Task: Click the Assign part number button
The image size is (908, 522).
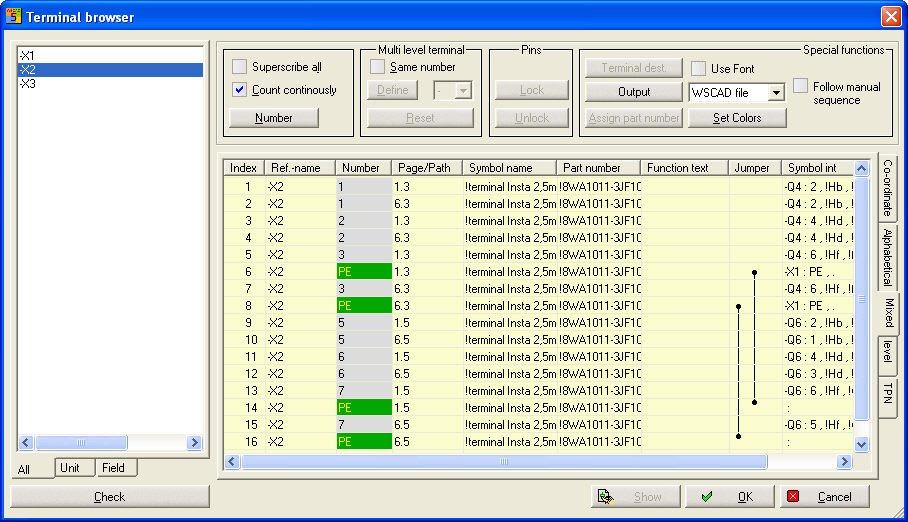Action: click(634, 118)
